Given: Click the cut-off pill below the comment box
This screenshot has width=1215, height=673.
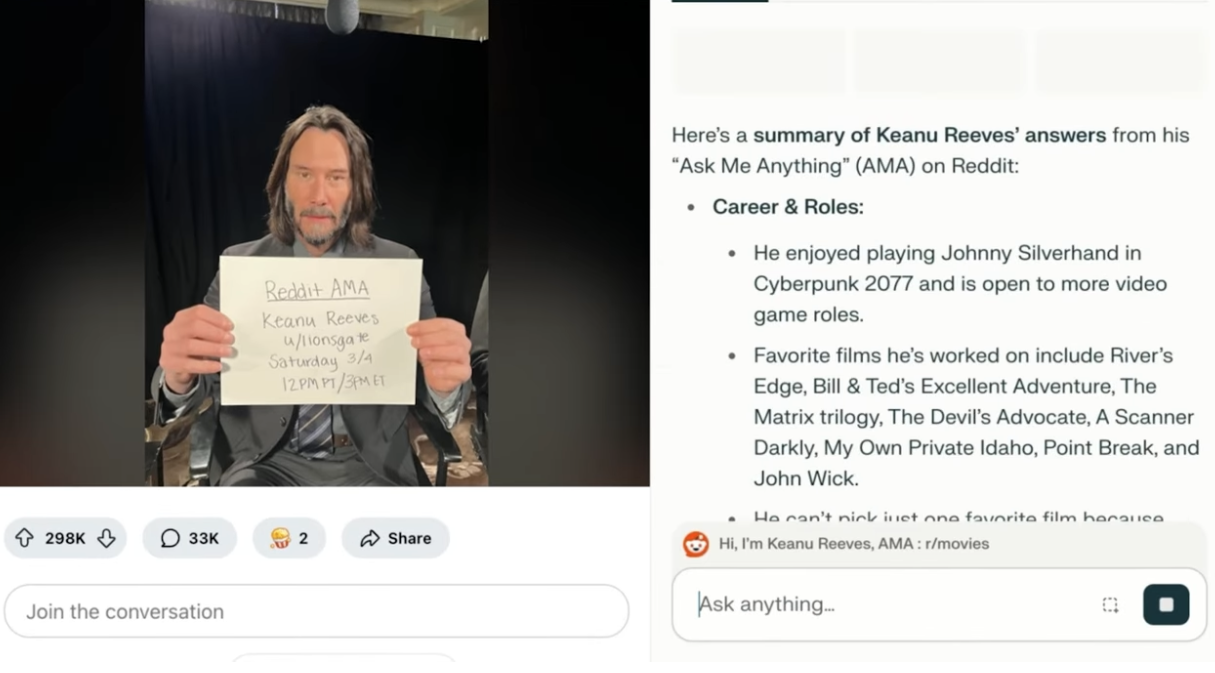Looking at the screenshot, I should (x=343, y=658).
